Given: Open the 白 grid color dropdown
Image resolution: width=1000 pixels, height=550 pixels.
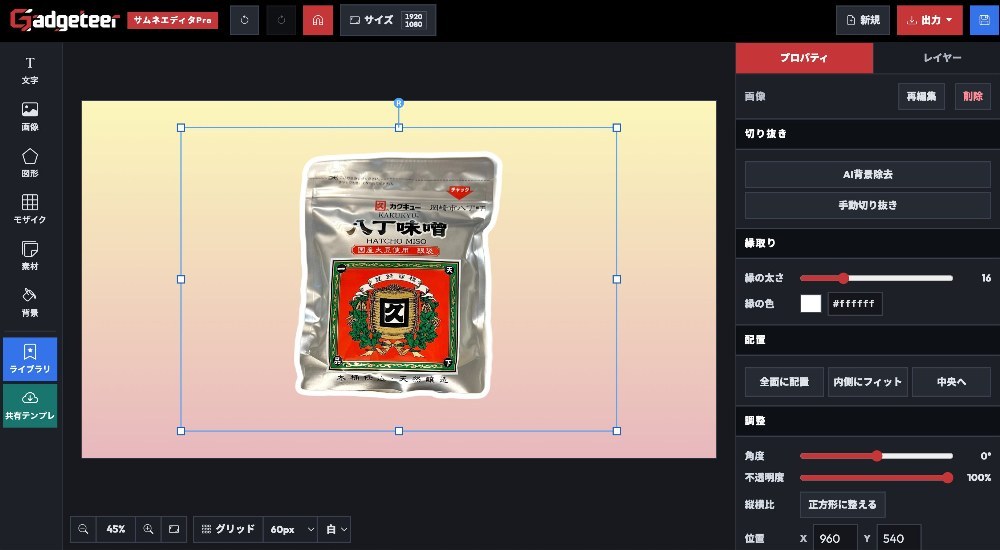Looking at the screenshot, I should point(335,529).
